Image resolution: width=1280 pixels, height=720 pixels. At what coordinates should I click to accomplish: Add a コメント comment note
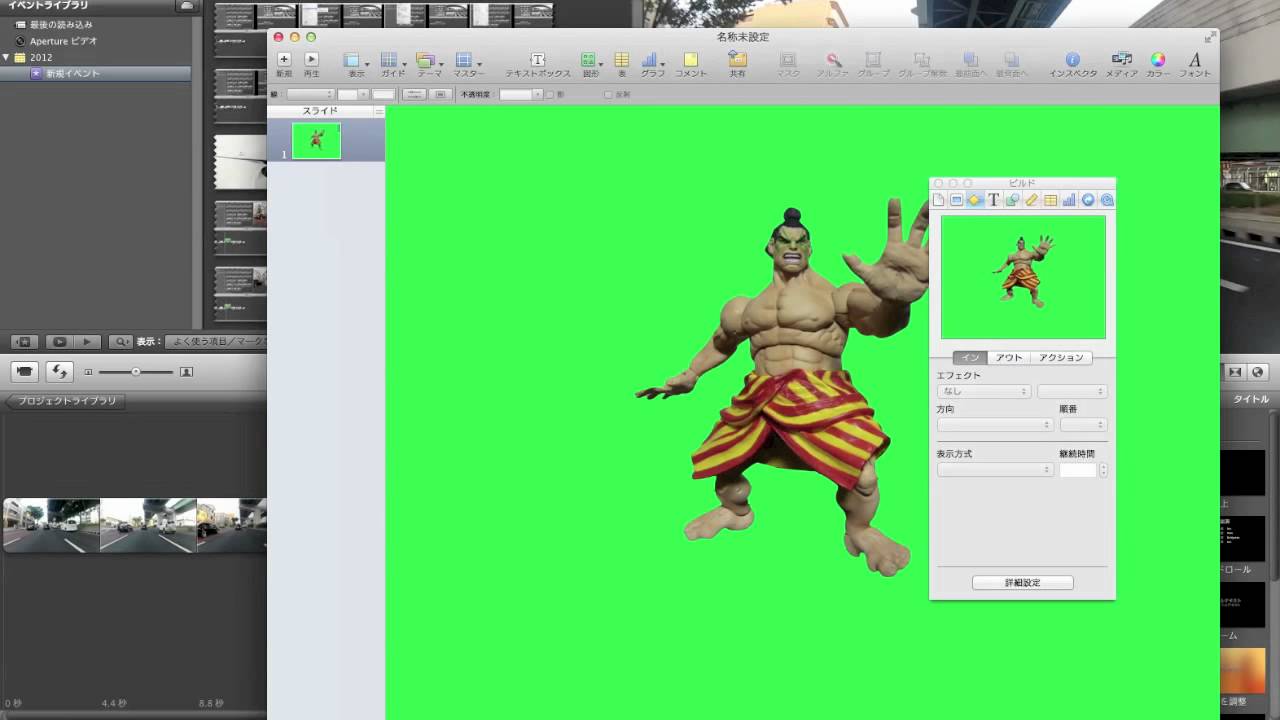690,65
